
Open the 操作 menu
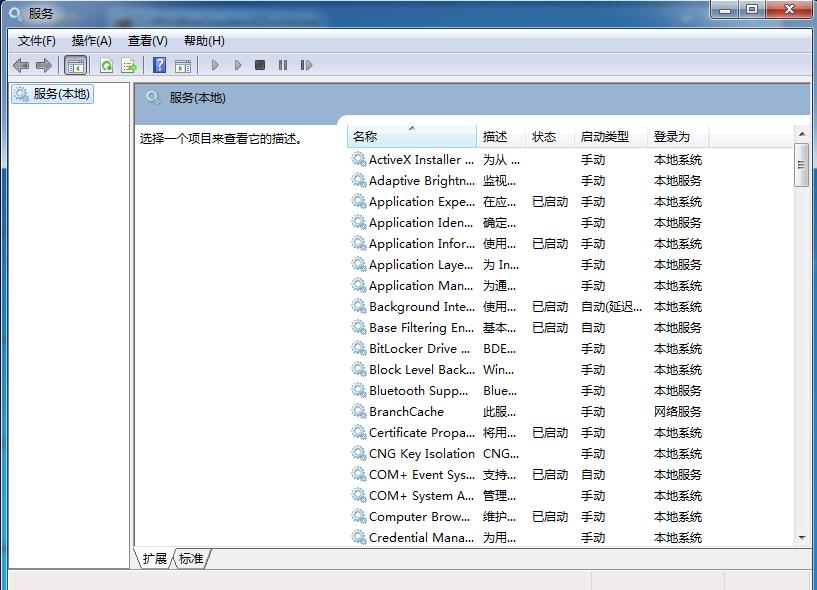point(91,40)
